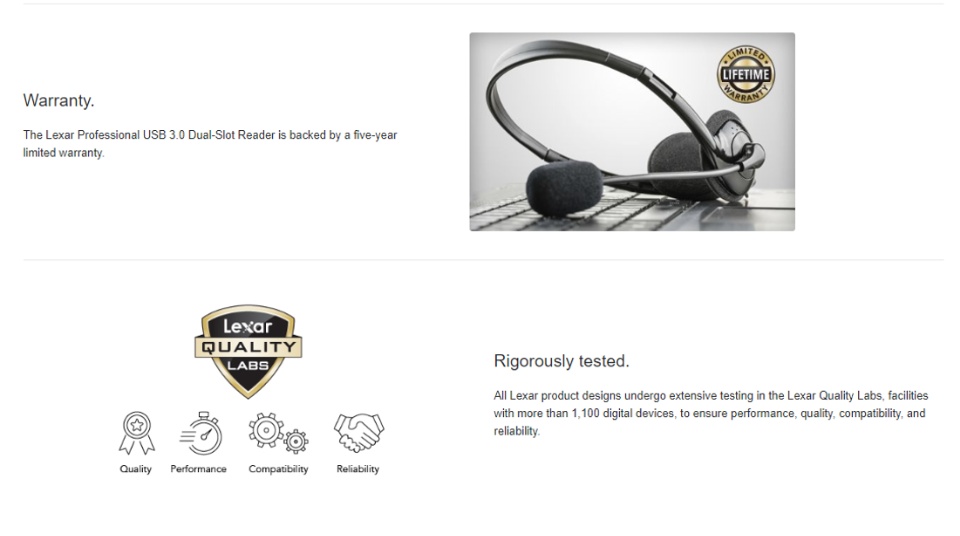Click the headset microphone foam tip
This screenshot has height=536, width=960.
tap(564, 187)
